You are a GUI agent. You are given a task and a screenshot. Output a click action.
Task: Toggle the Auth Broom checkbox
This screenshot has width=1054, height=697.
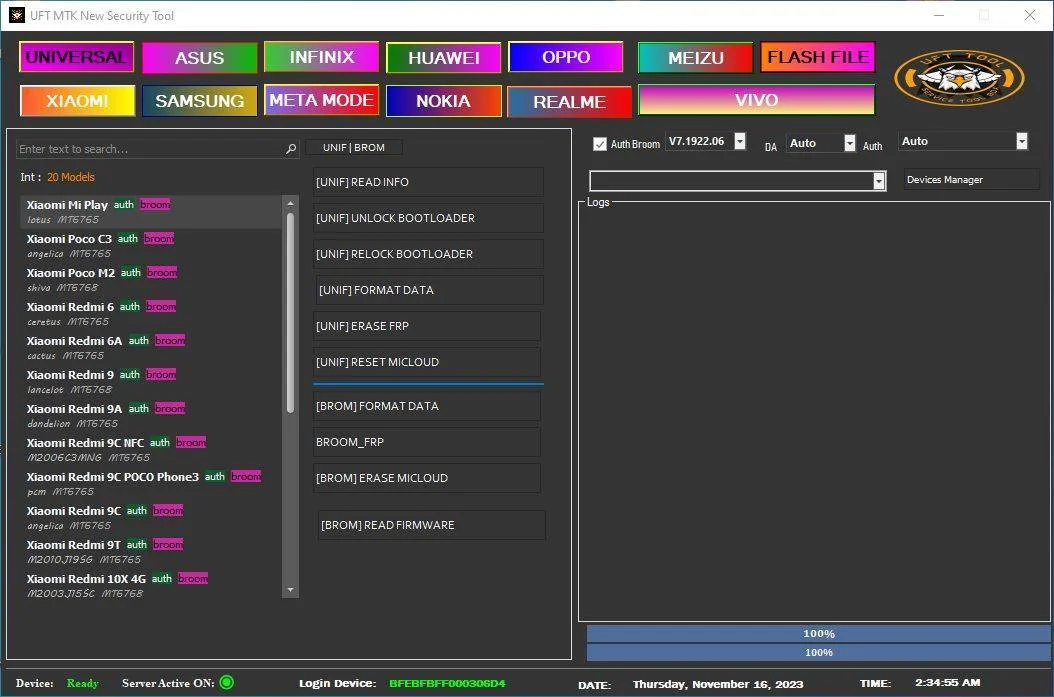pyautogui.click(x=600, y=144)
